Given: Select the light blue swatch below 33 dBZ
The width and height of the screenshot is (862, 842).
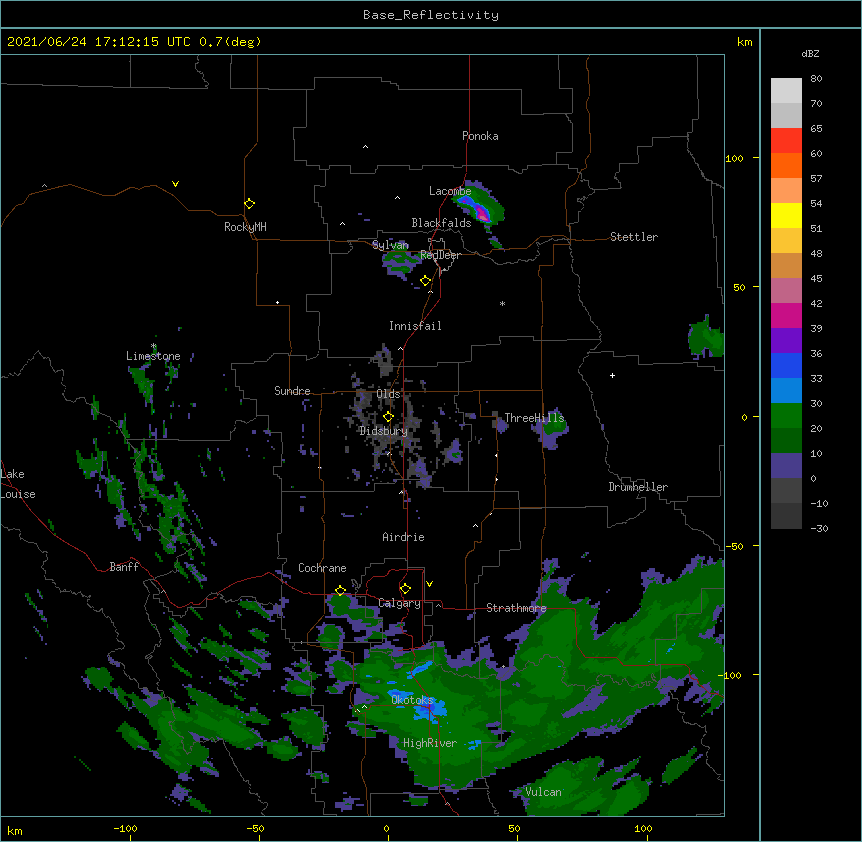Looking at the screenshot, I should coord(786,391).
